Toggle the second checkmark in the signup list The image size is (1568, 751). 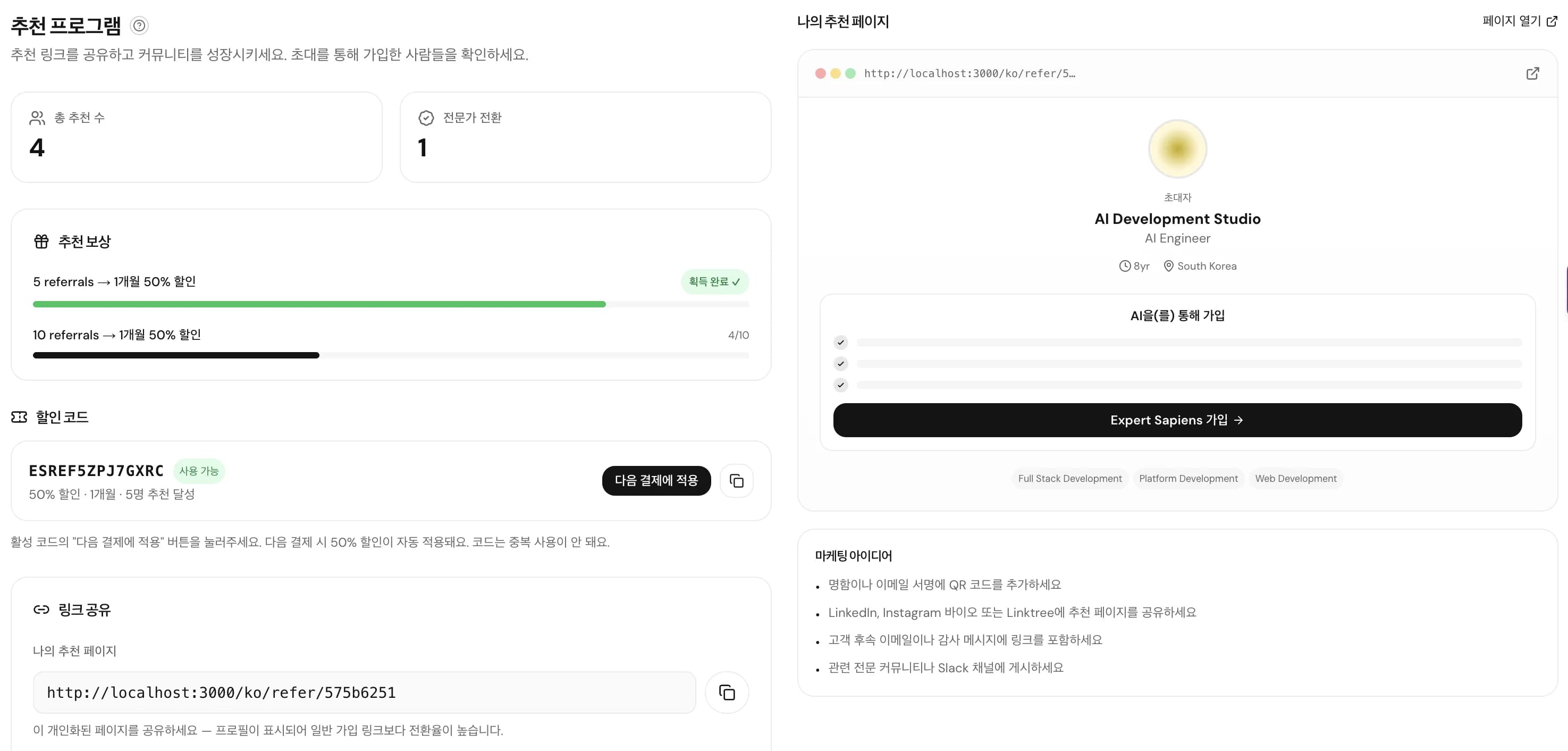coord(841,364)
